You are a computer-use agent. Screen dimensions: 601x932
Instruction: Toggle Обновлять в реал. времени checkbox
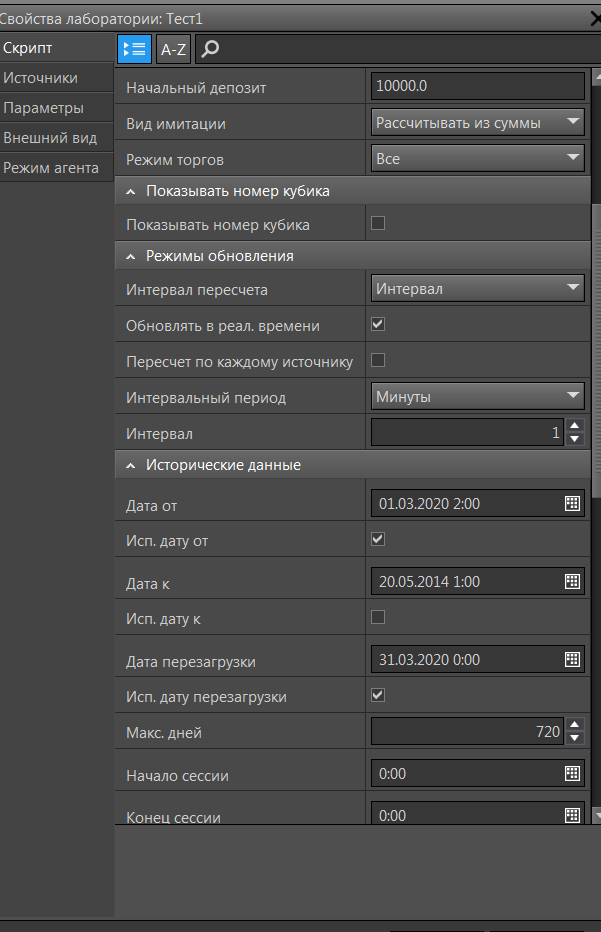378,324
